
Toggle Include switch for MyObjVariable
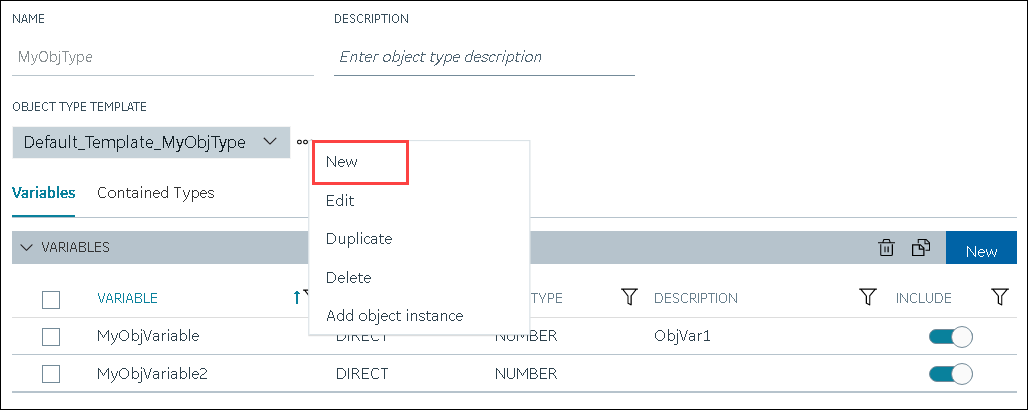click(x=951, y=337)
